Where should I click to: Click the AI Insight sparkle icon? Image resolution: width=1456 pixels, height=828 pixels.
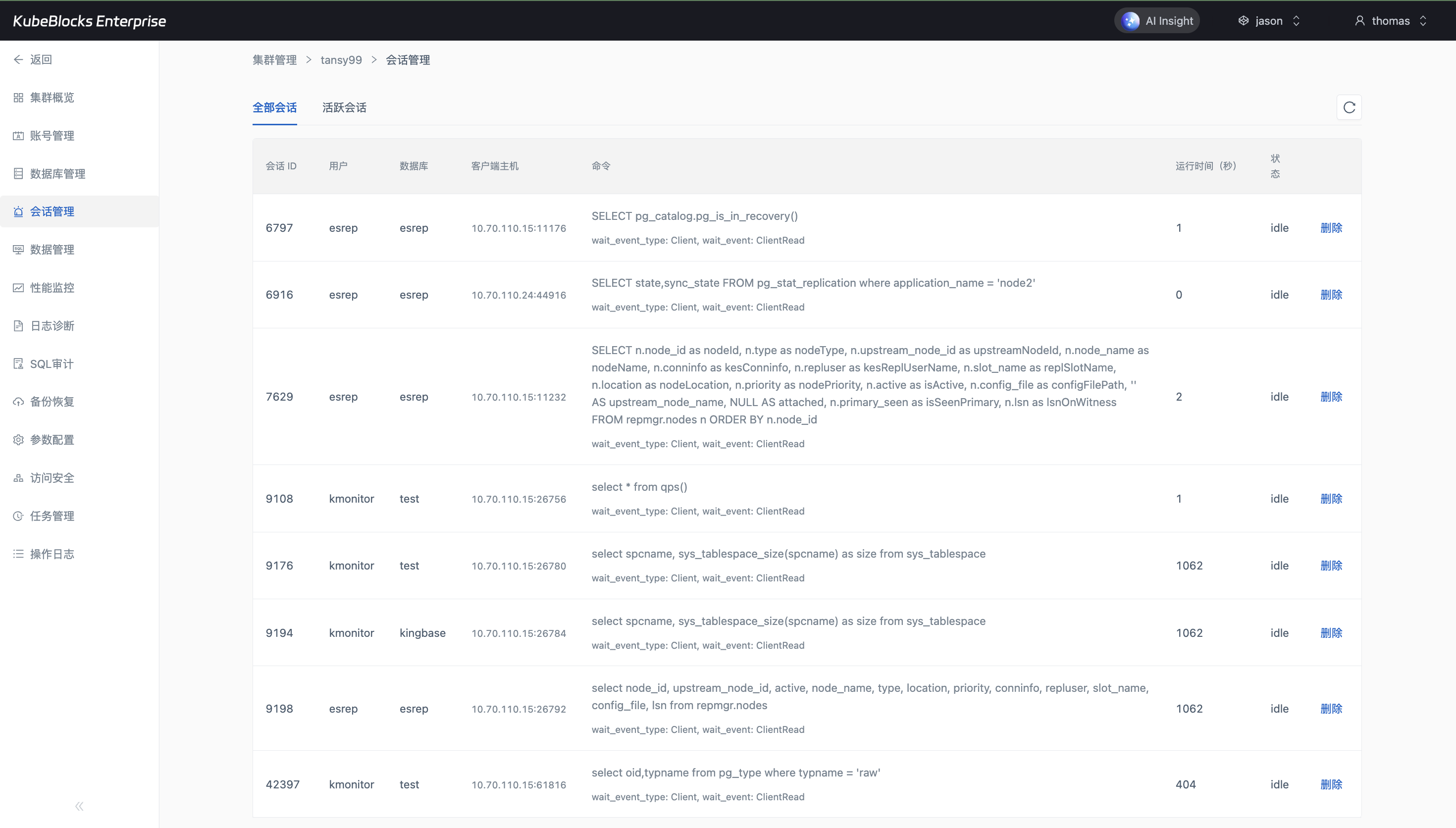click(1130, 21)
